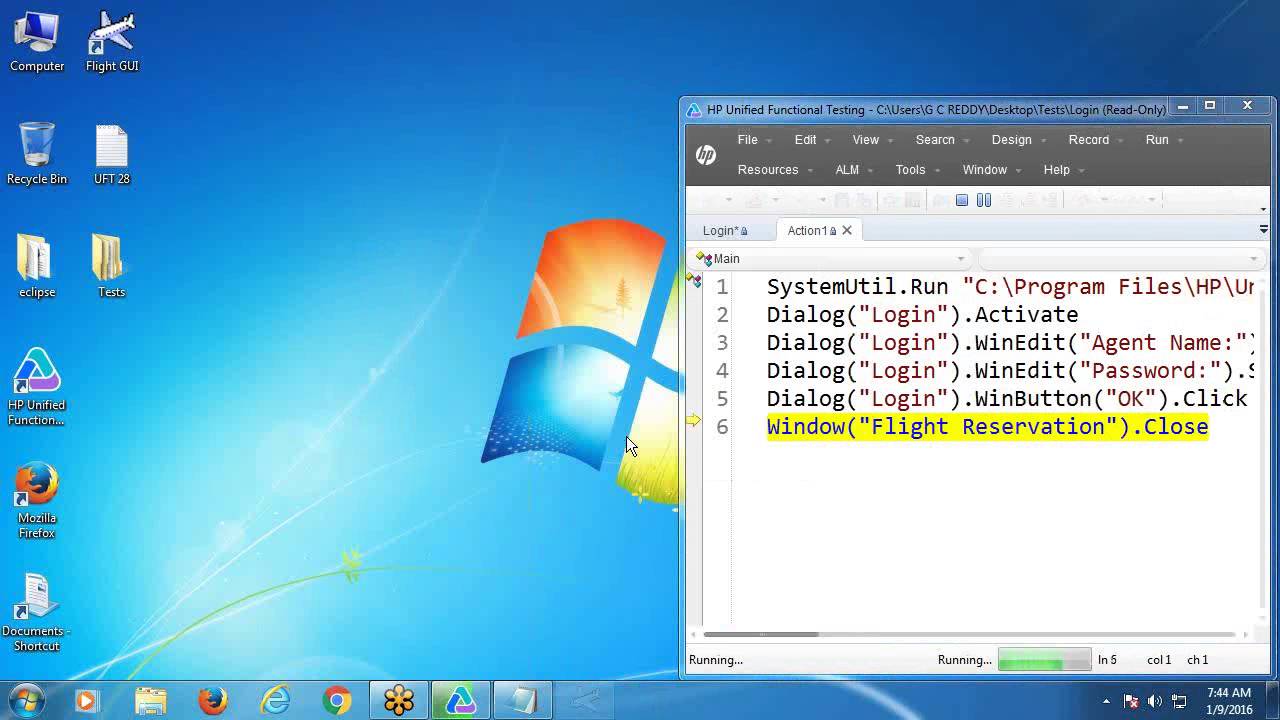The width and height of the screenshot is (1280, 720).
Task: Open the Help menu
Action: tap(1064, 170)
